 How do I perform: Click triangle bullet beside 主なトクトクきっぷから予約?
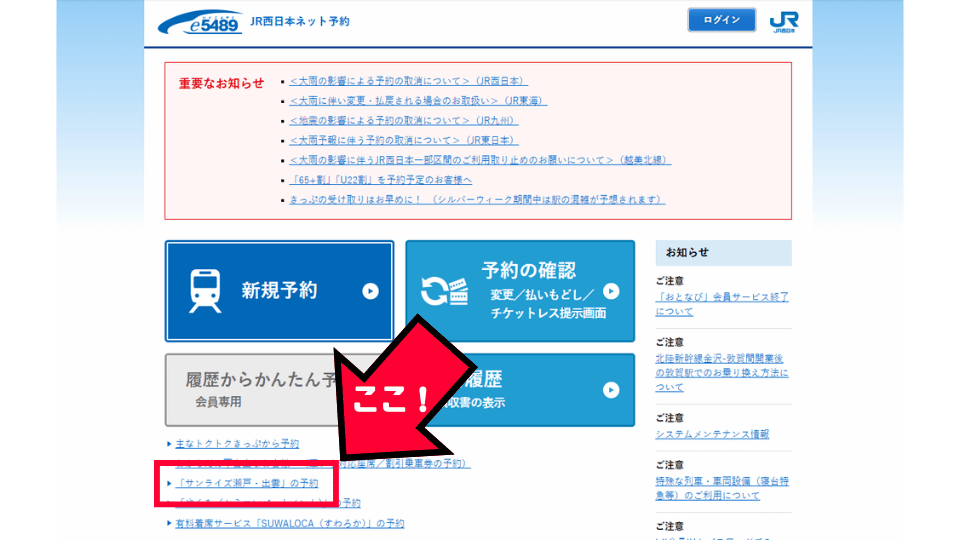[x=169, y=443]
